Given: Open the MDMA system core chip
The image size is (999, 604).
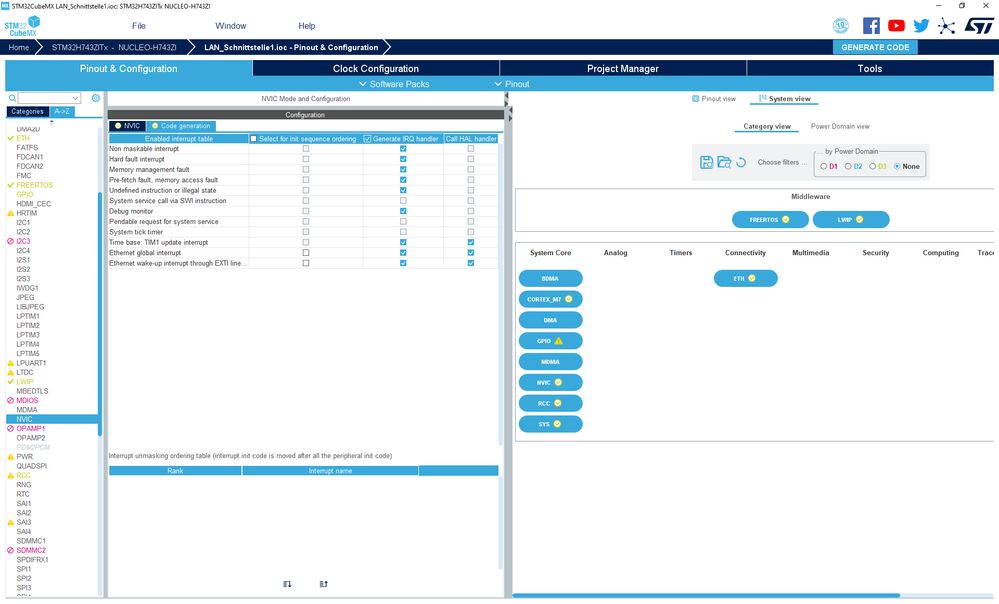Looking at the screenshot, I should point(550,362).
